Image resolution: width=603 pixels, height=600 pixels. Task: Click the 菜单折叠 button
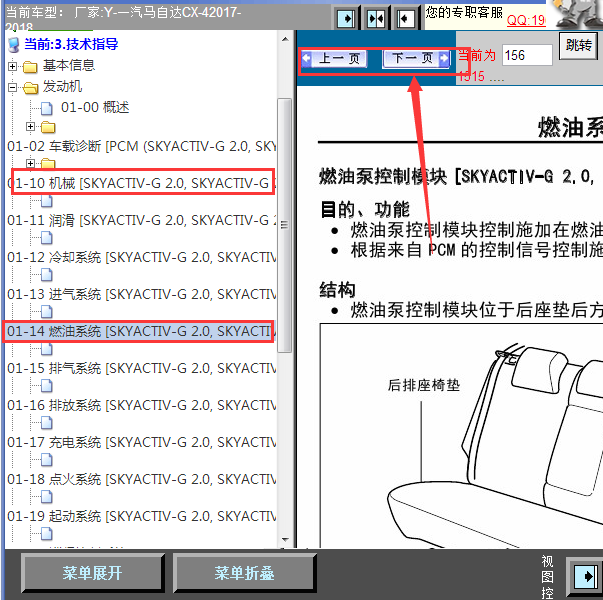tap(245, 573)
